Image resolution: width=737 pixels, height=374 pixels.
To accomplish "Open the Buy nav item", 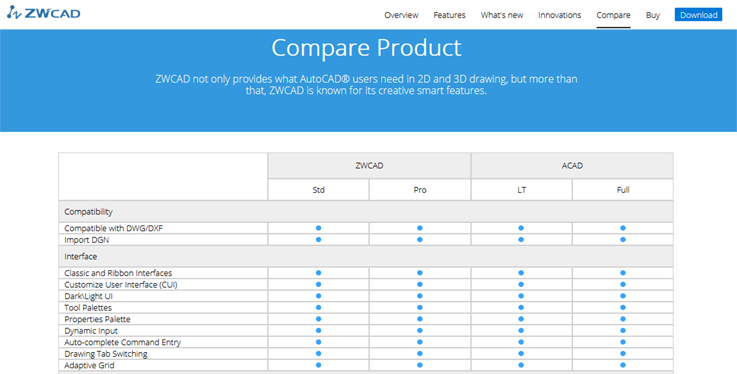I will pyautogui.click(x=652, y=15).
